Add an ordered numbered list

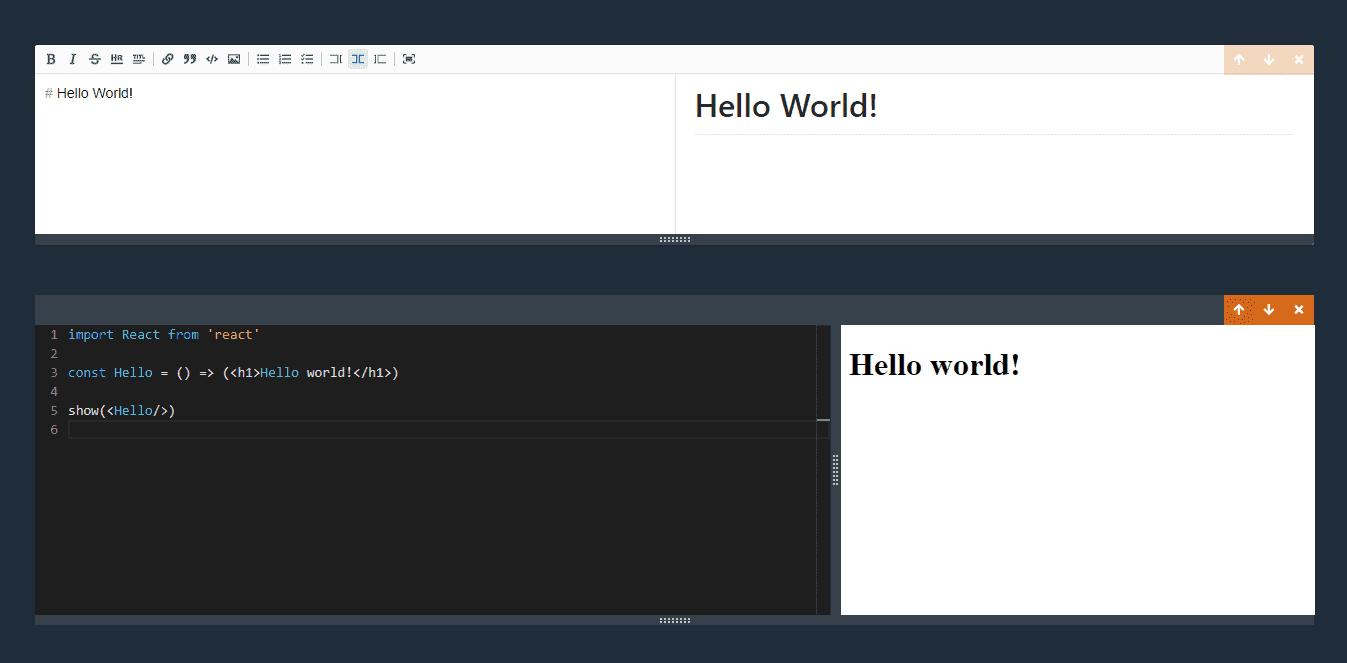click(x=285, y=59)
